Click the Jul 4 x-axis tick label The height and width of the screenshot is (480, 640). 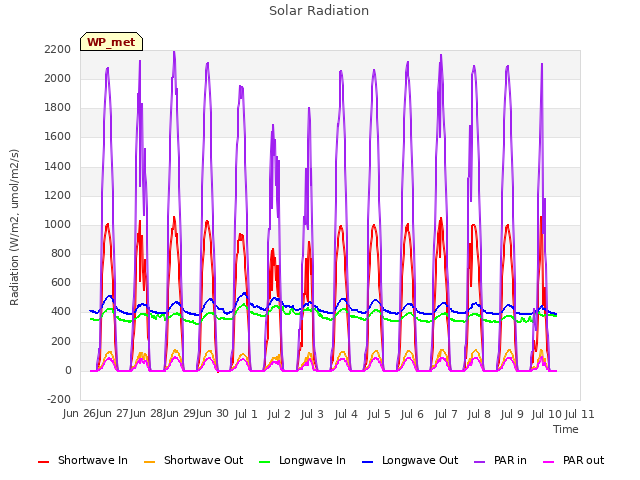[x=346, y=414]
